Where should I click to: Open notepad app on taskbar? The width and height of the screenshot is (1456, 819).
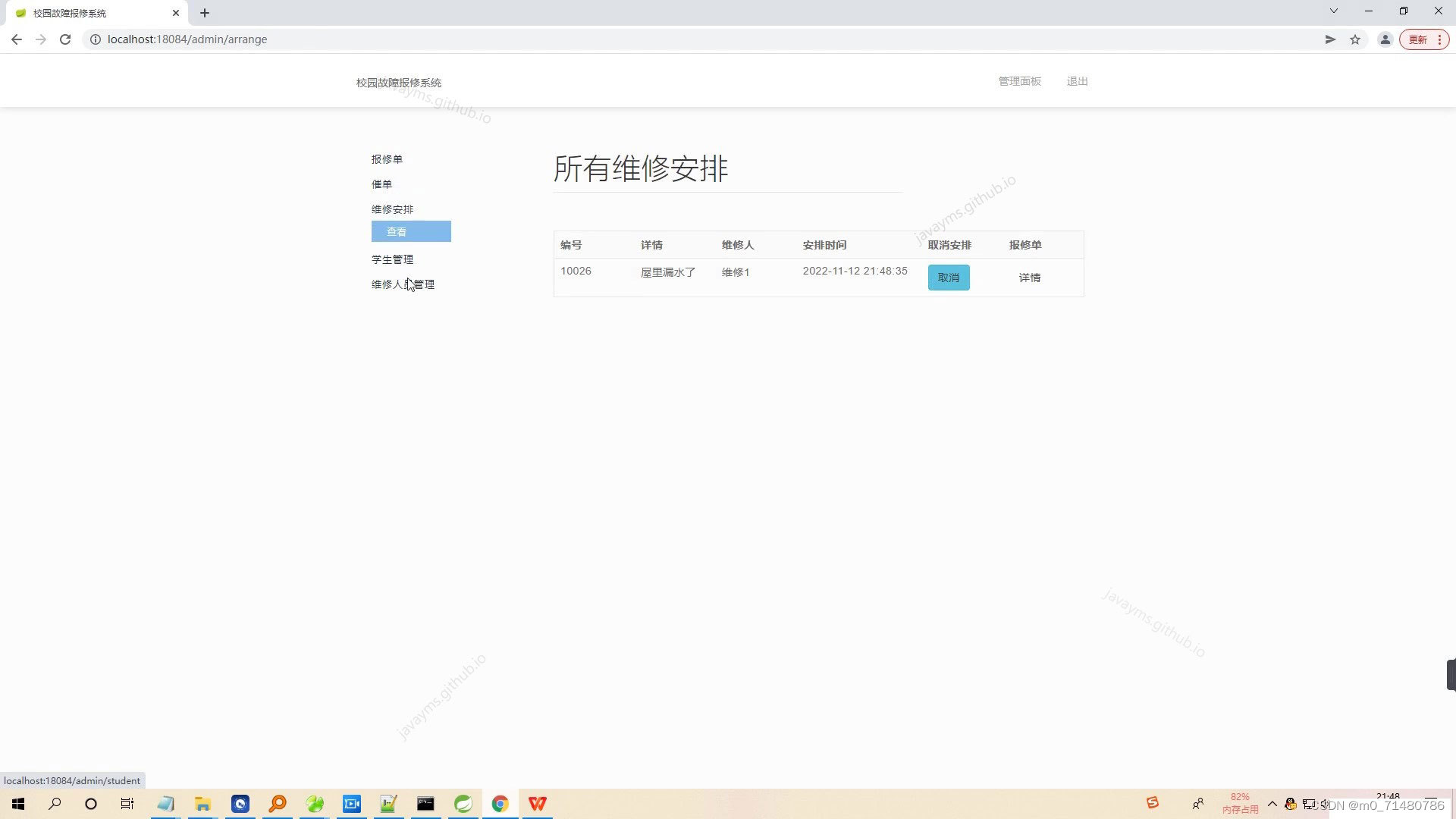point(165,804)
